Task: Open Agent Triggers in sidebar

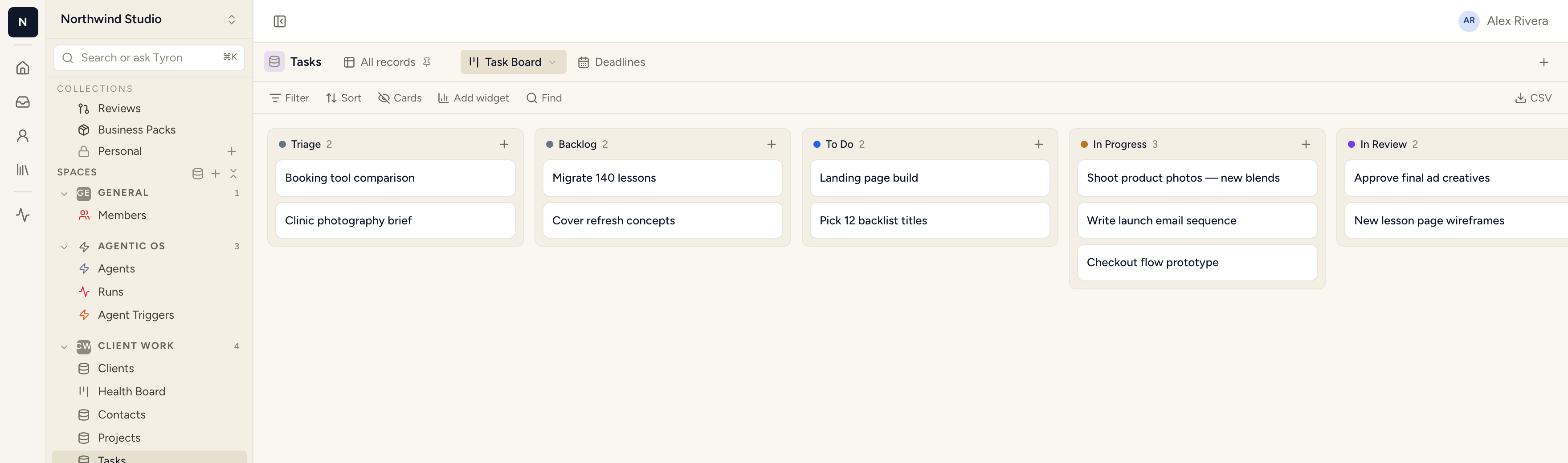Action: (149, 315)
